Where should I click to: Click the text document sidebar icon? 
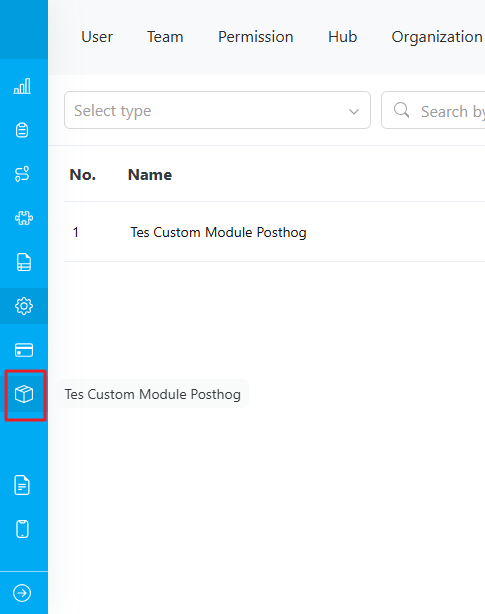pyautogui.click(x=22, y=485)
